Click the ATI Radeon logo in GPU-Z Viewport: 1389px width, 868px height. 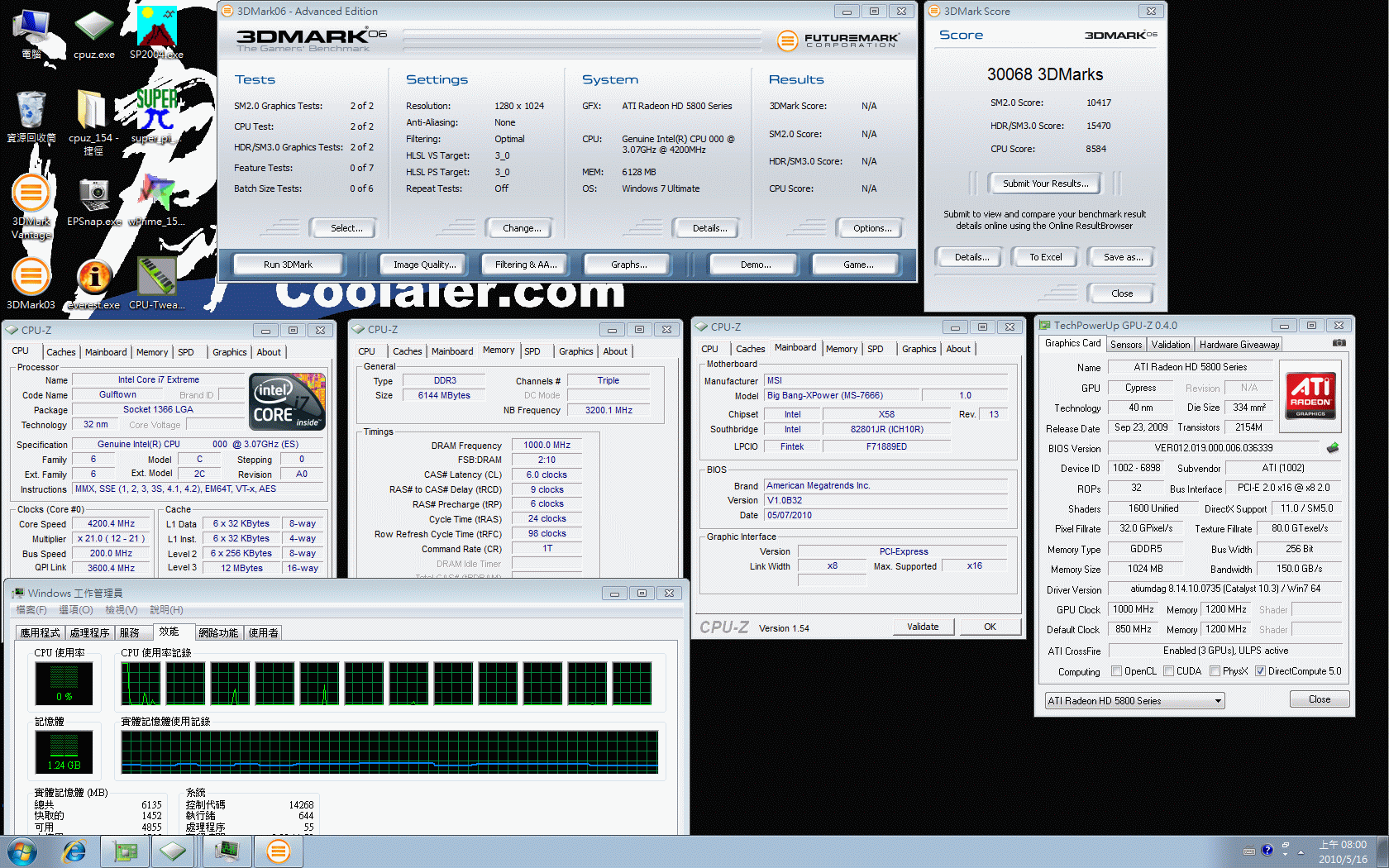pyautogui.click(x=1310, y=395)
